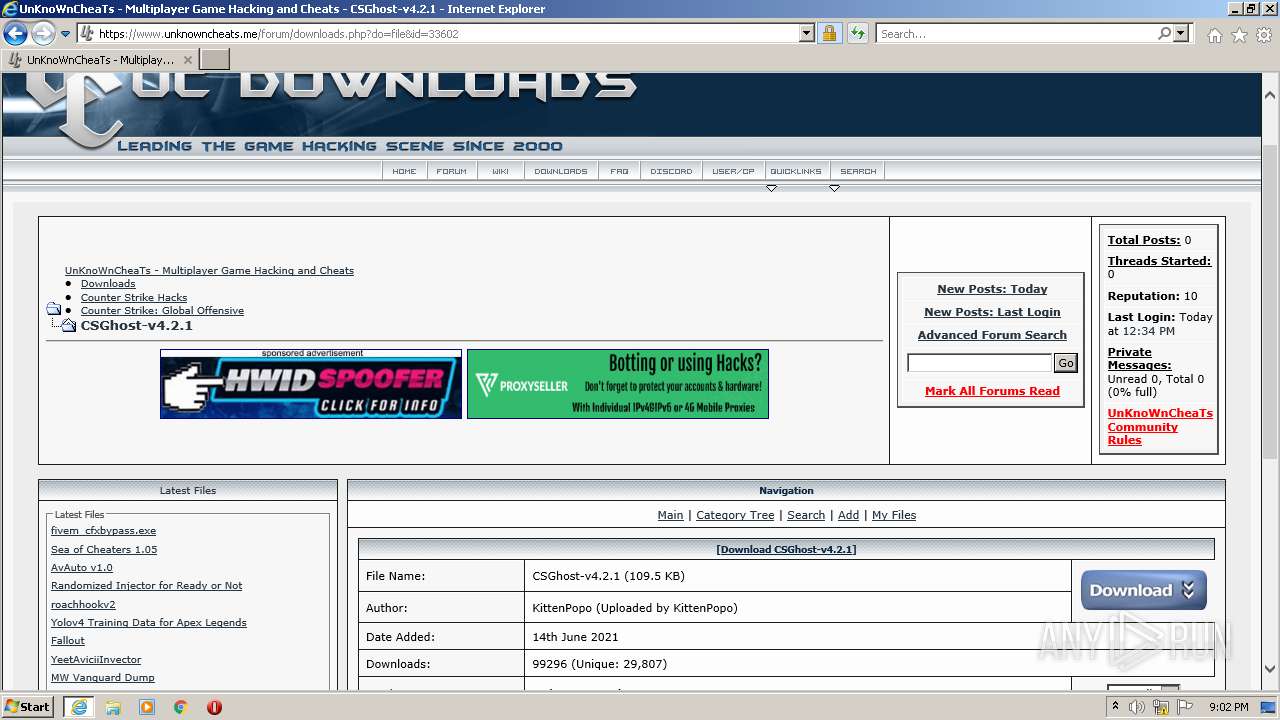Open Counter Strike: Global Offensive breadcrumb
The height and width of the screenshot is (720, 1280).
(x=162, y=311)
